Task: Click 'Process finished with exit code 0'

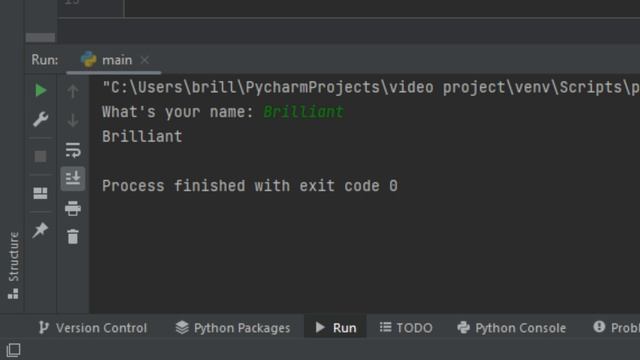Action: pyautogui.click(x=250, y=186)
